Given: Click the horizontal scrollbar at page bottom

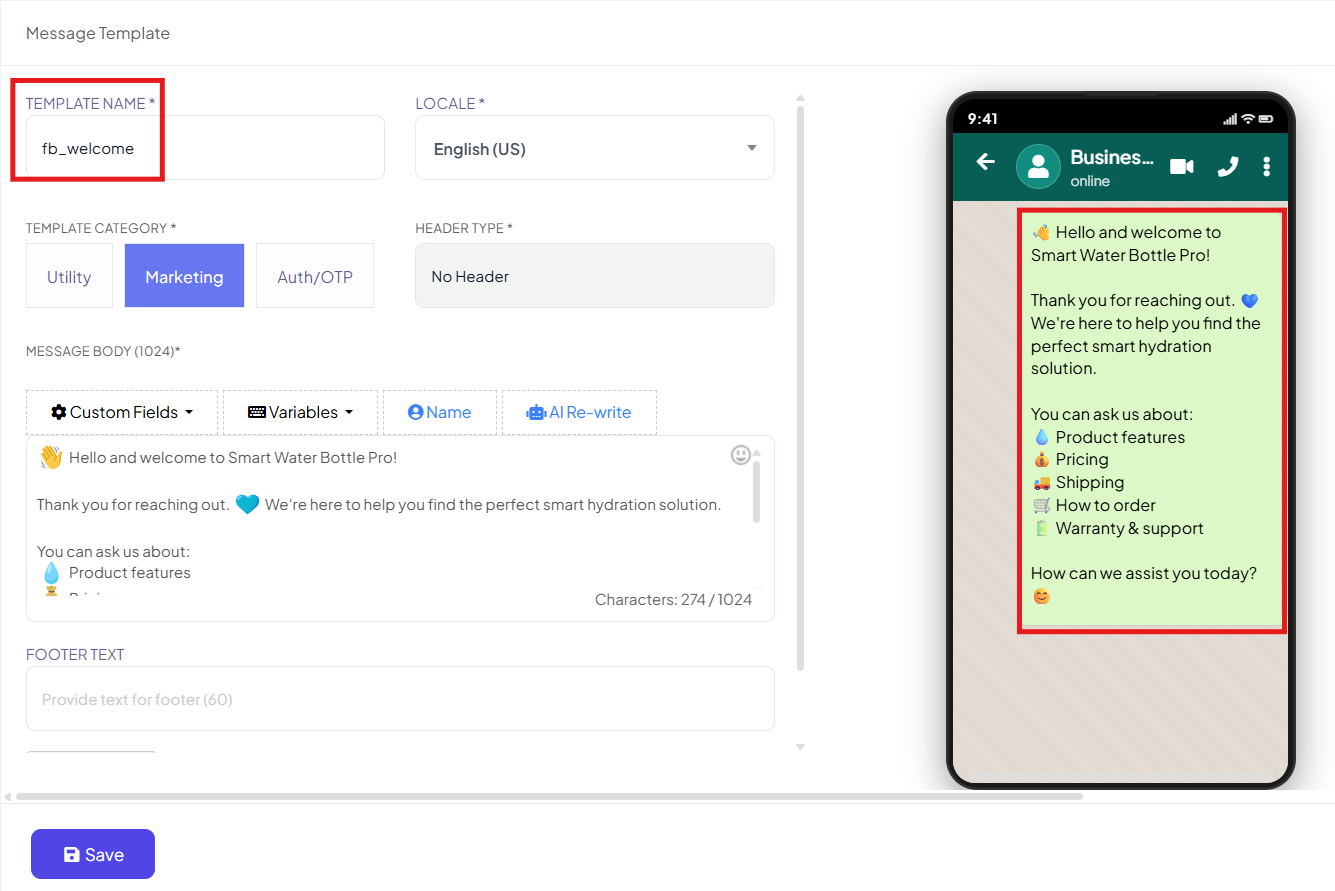Looking at the screenshot, I should click(549, 797).
